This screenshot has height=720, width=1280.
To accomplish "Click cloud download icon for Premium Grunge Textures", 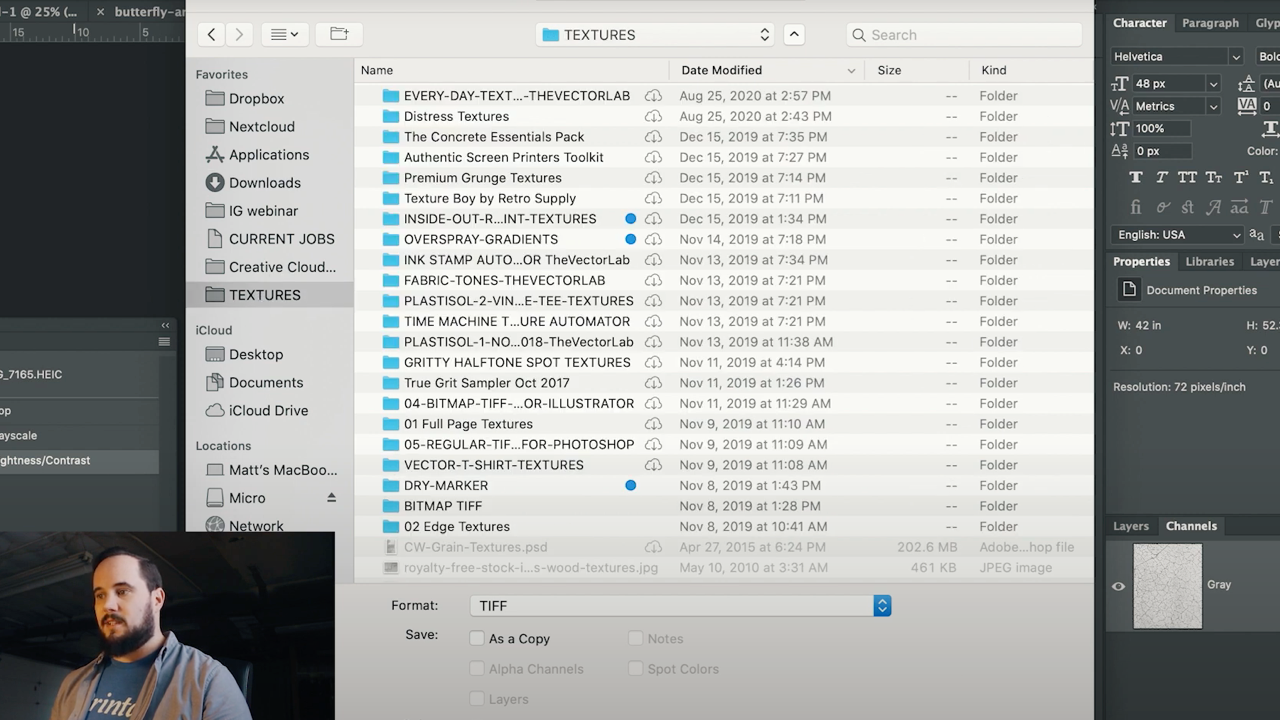I will click(653, 177).
